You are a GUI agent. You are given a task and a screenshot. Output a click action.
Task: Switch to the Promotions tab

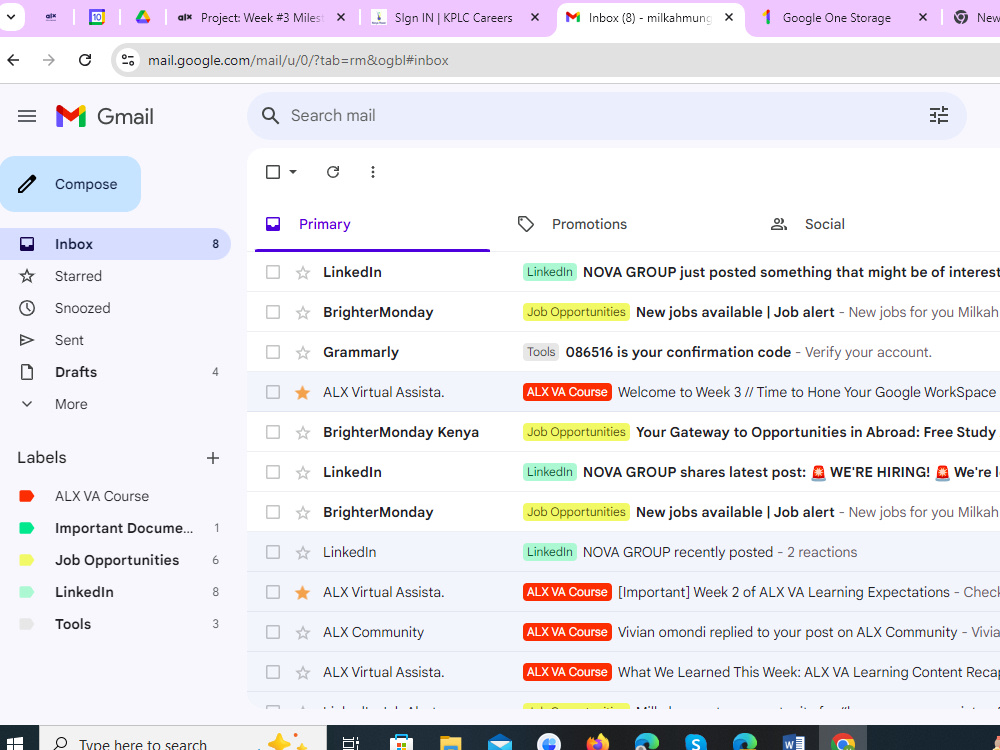click(589, 224)
